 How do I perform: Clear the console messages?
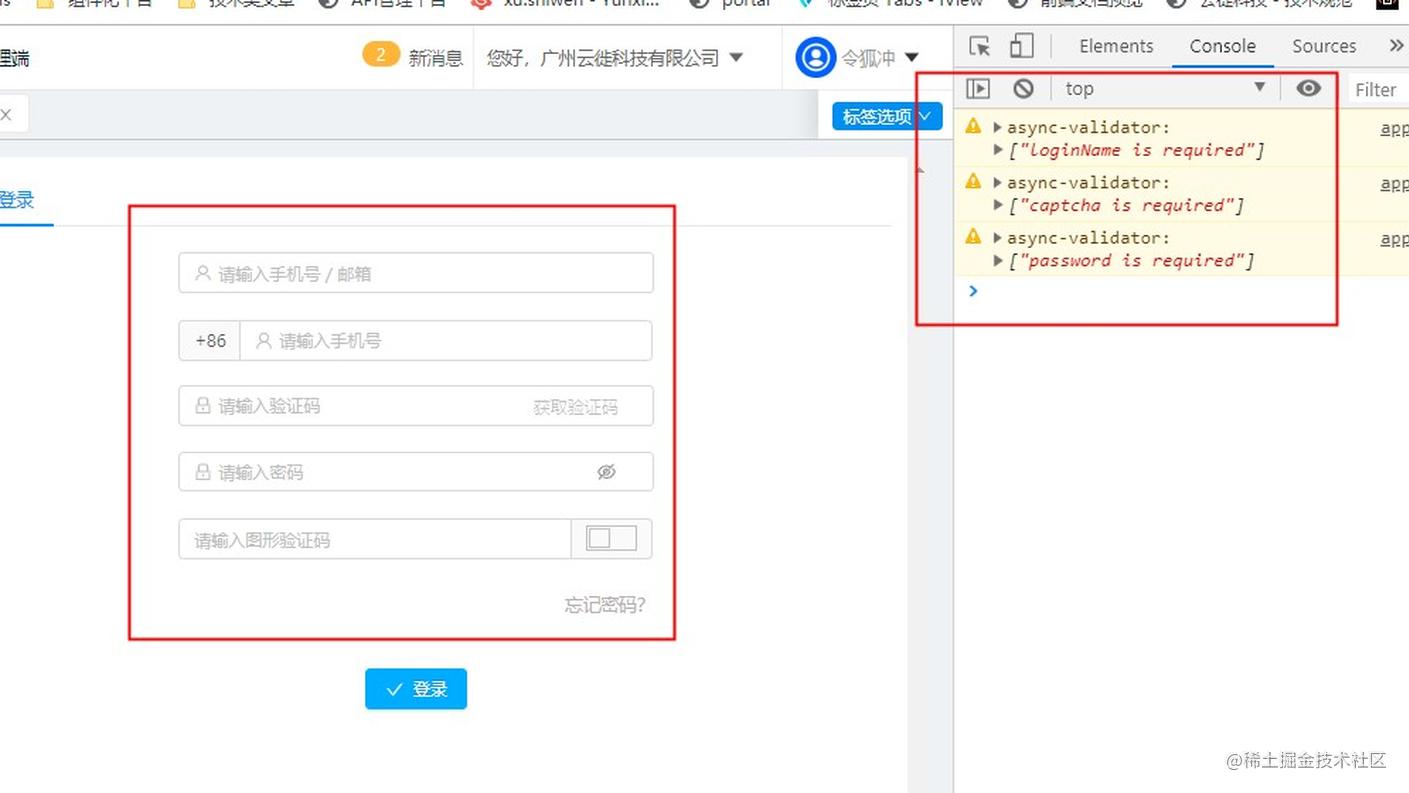coord(1022,88)
